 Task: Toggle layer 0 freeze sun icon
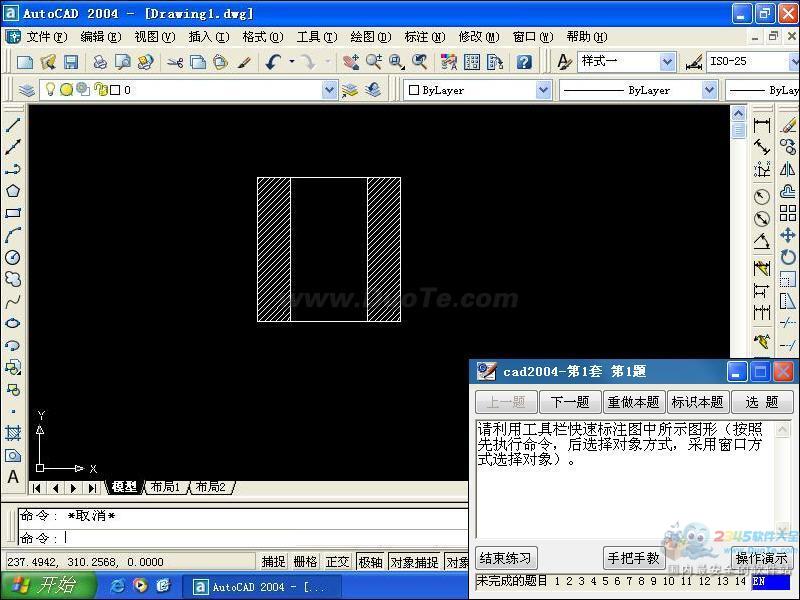pos(66,90)
